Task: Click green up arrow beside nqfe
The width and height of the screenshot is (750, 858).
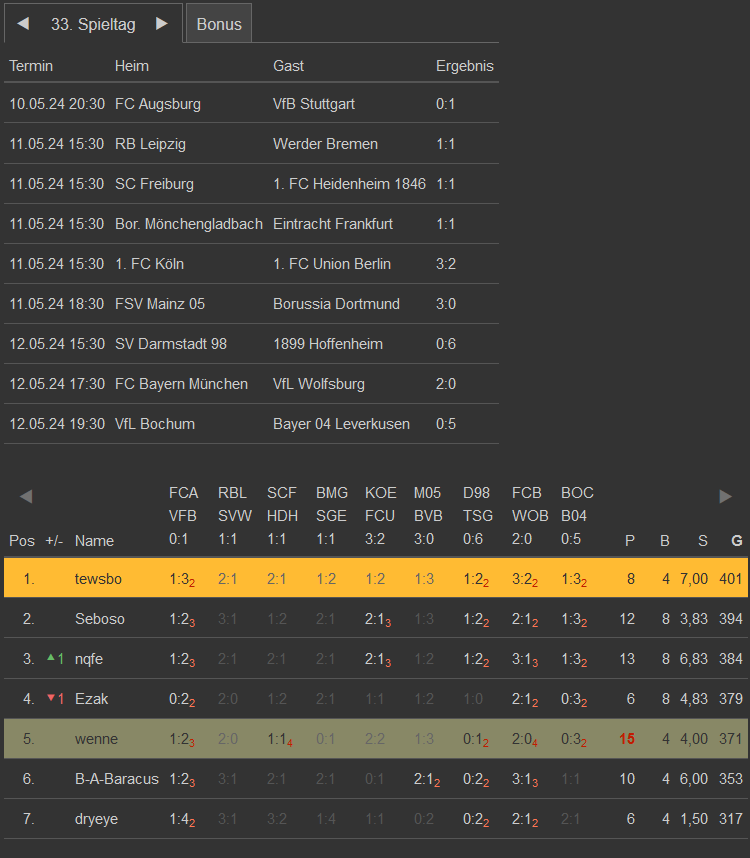Action: coord(52,657)
